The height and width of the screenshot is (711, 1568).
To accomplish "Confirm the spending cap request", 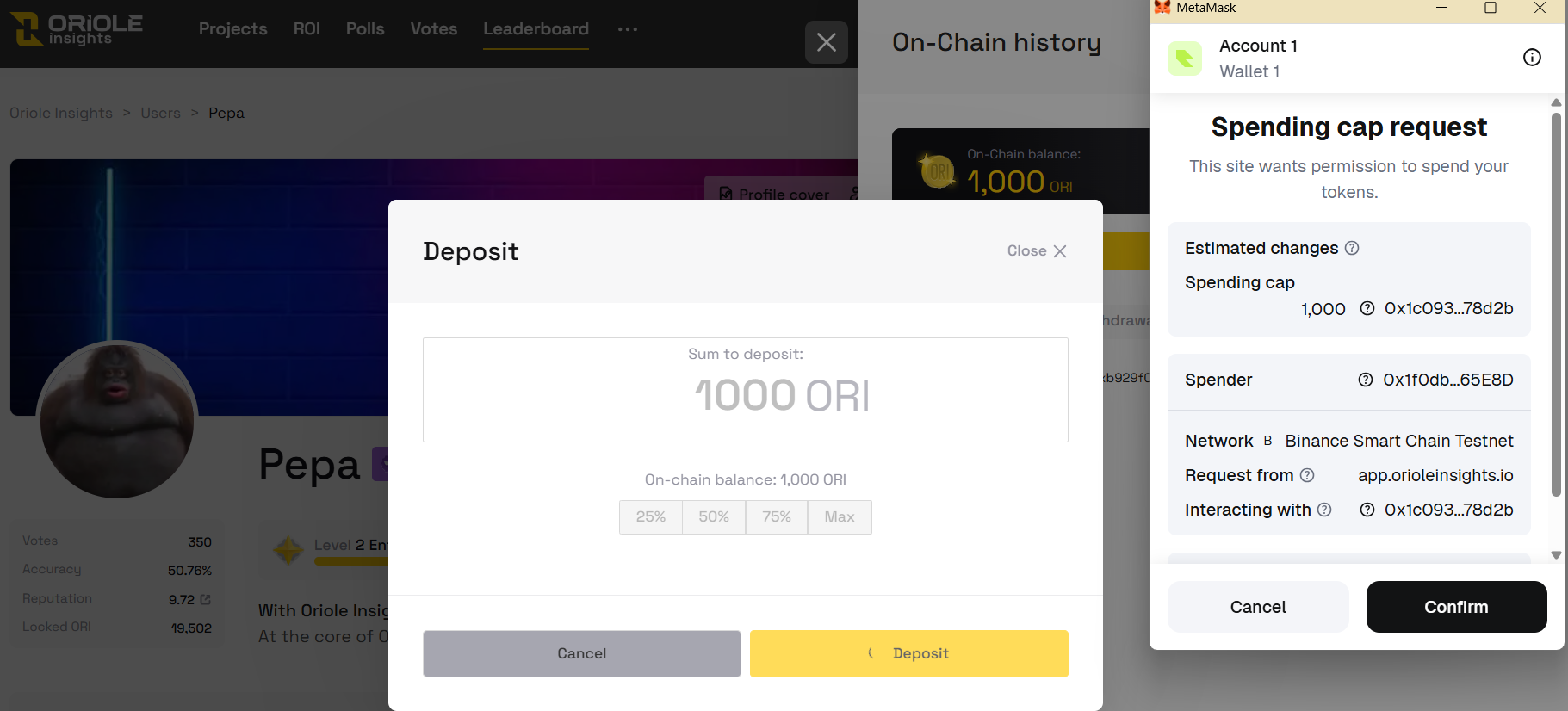I will [x=1456, y=607].
